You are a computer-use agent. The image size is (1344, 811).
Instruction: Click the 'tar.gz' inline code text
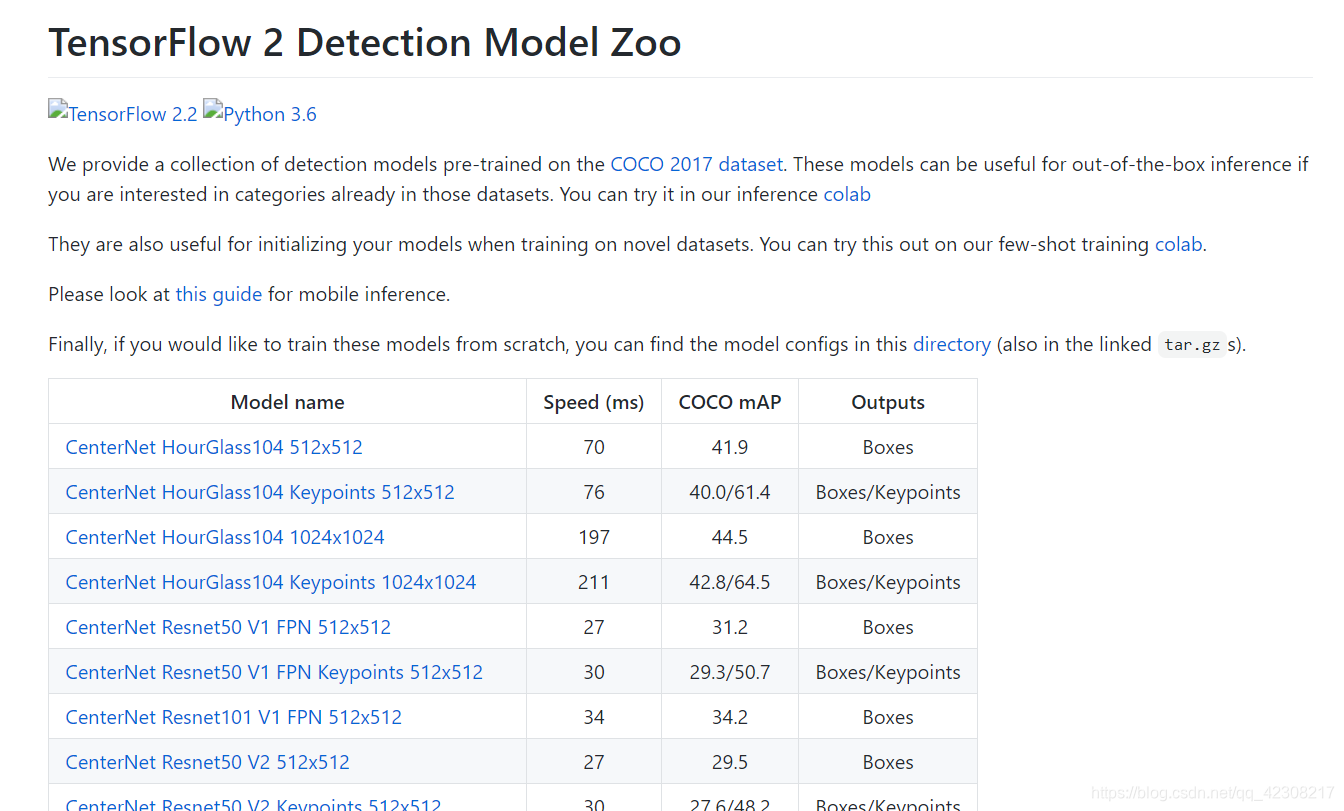[x=1192, y=345]
